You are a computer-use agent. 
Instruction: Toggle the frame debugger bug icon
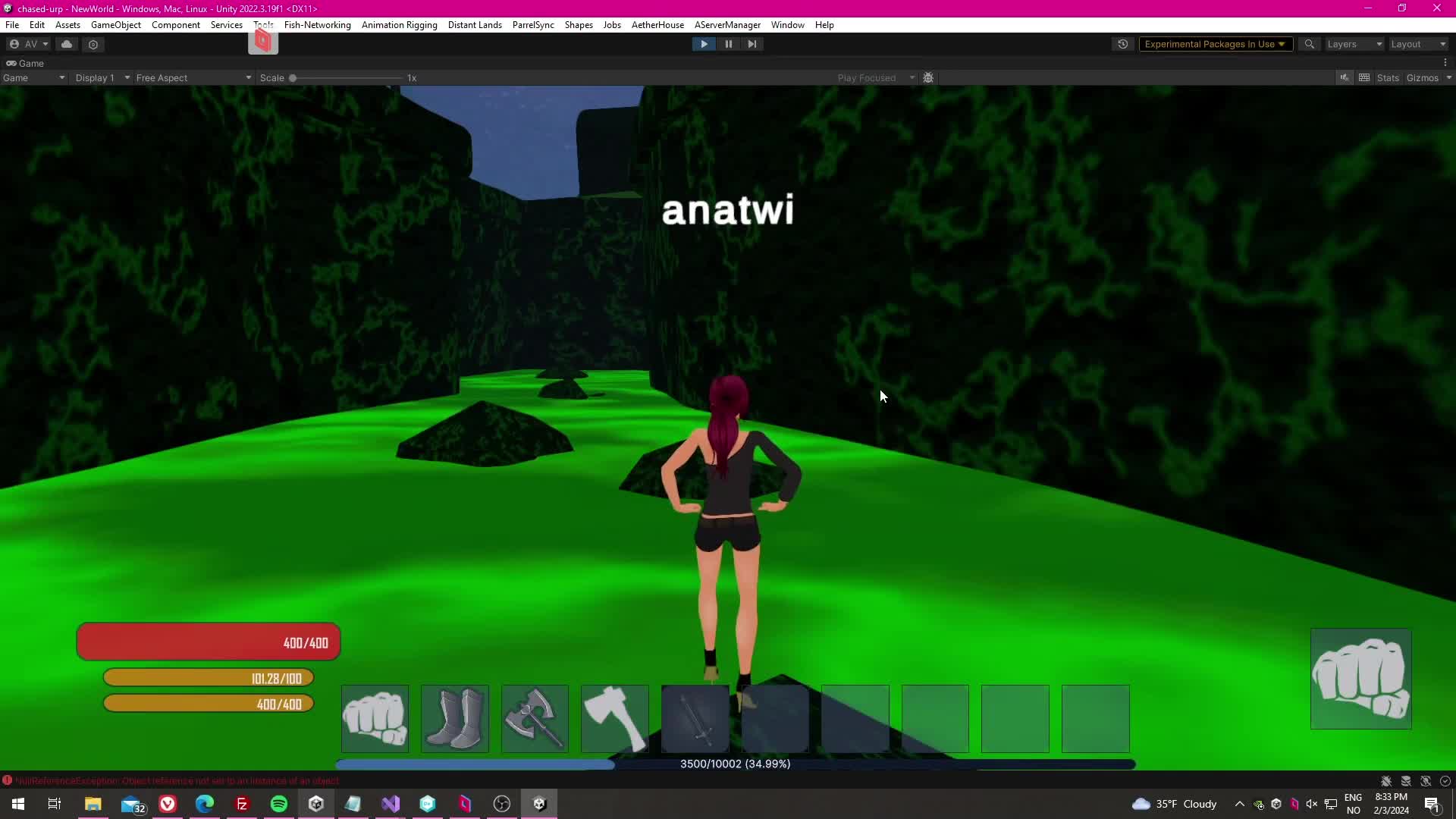[x=928, y=78]
